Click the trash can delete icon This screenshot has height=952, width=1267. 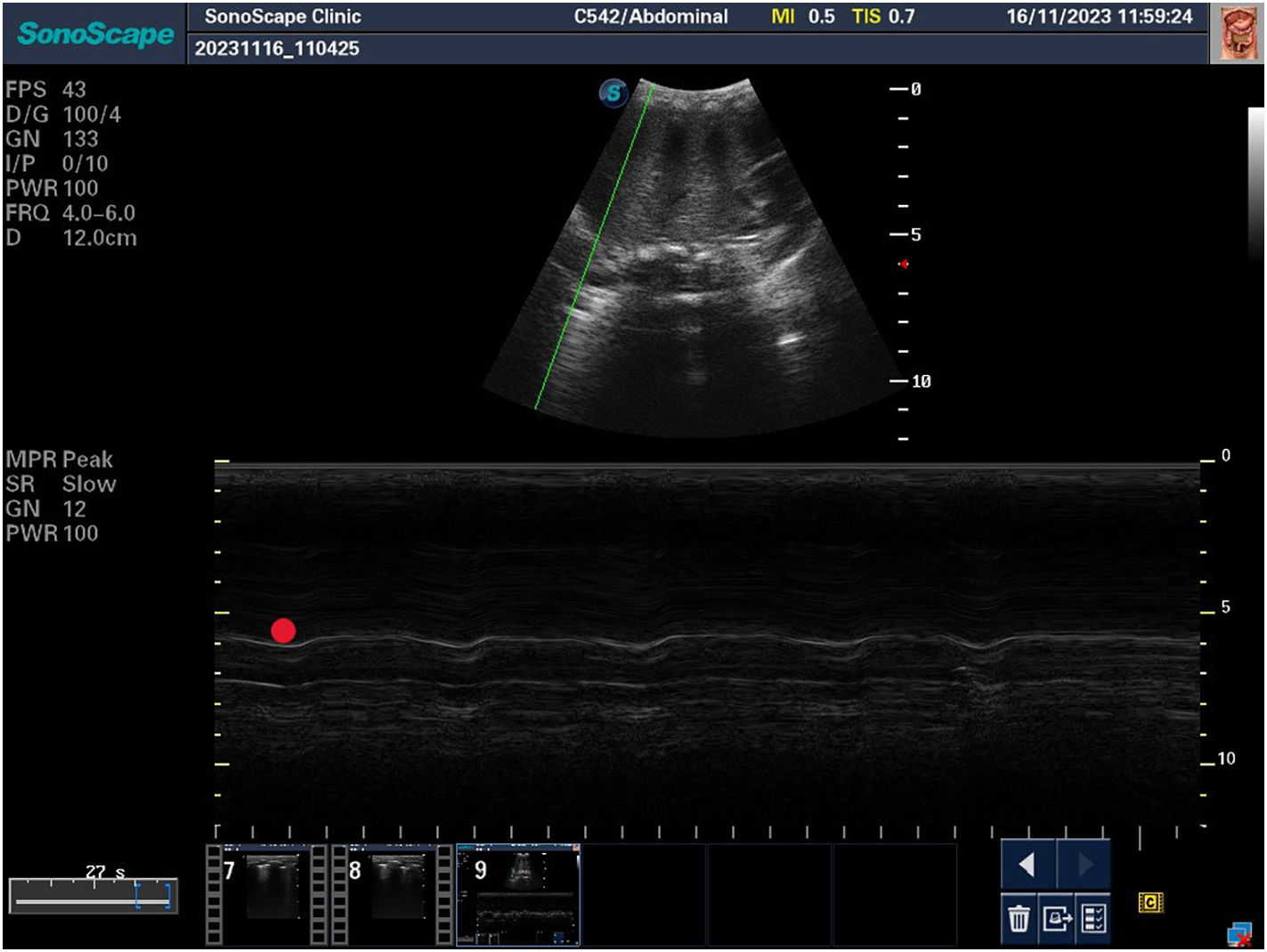(1019, 917)
